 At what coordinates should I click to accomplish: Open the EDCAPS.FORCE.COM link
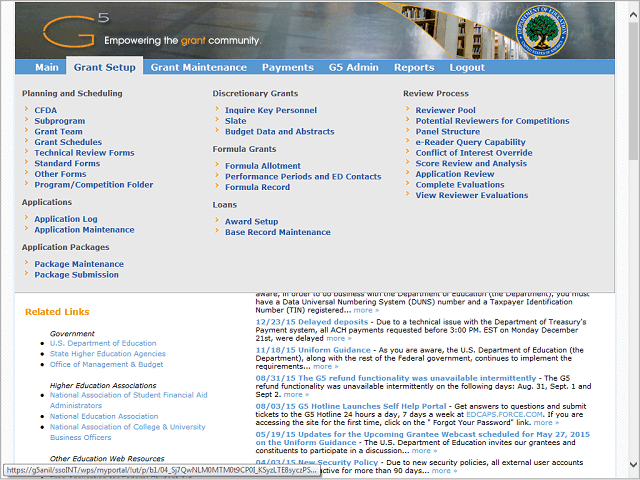[504, 415]
